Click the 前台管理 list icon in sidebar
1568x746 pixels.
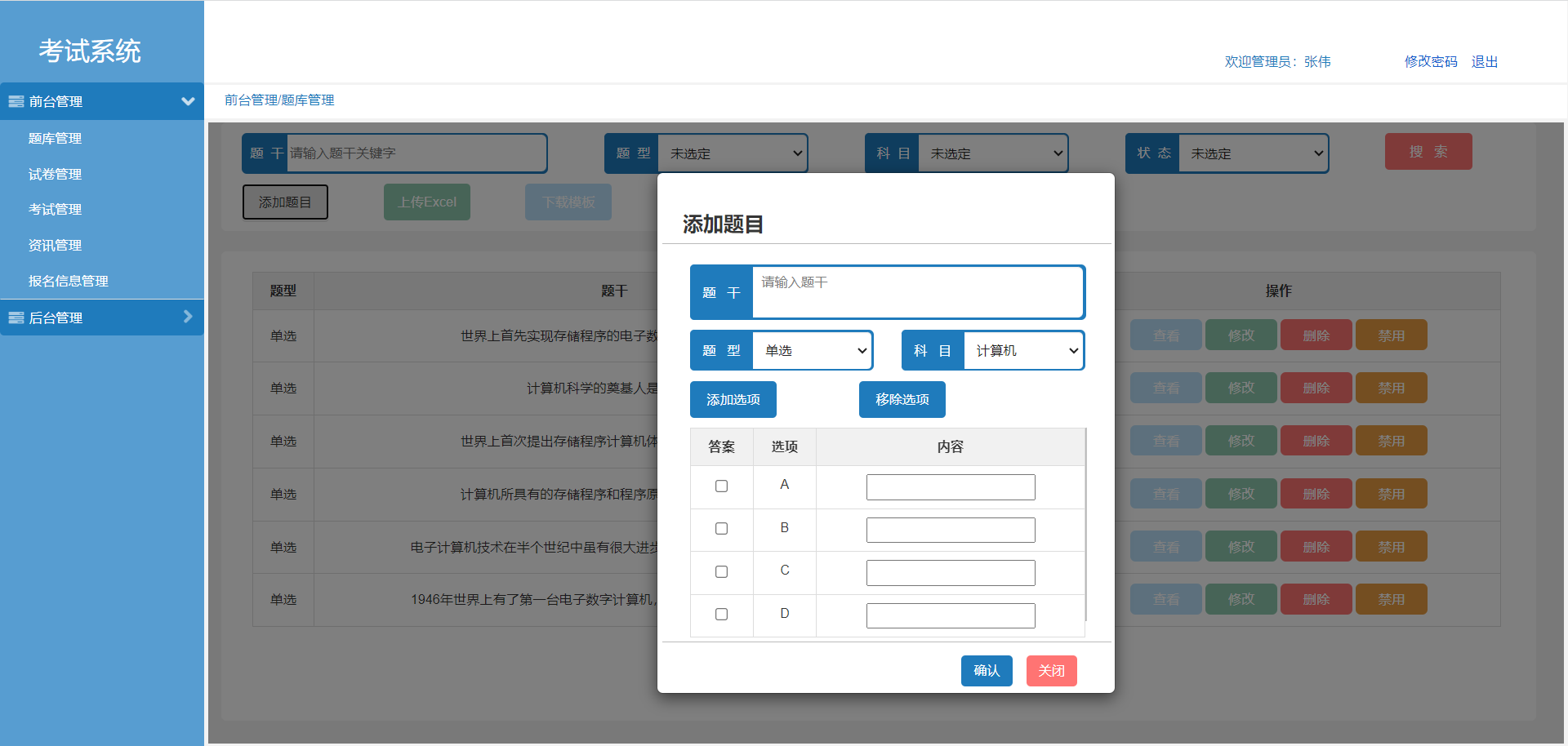click(16, 101)
